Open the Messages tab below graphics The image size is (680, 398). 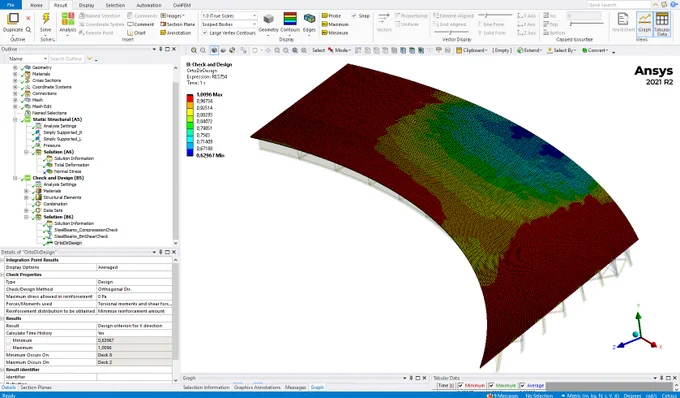[x=295, y=387]
